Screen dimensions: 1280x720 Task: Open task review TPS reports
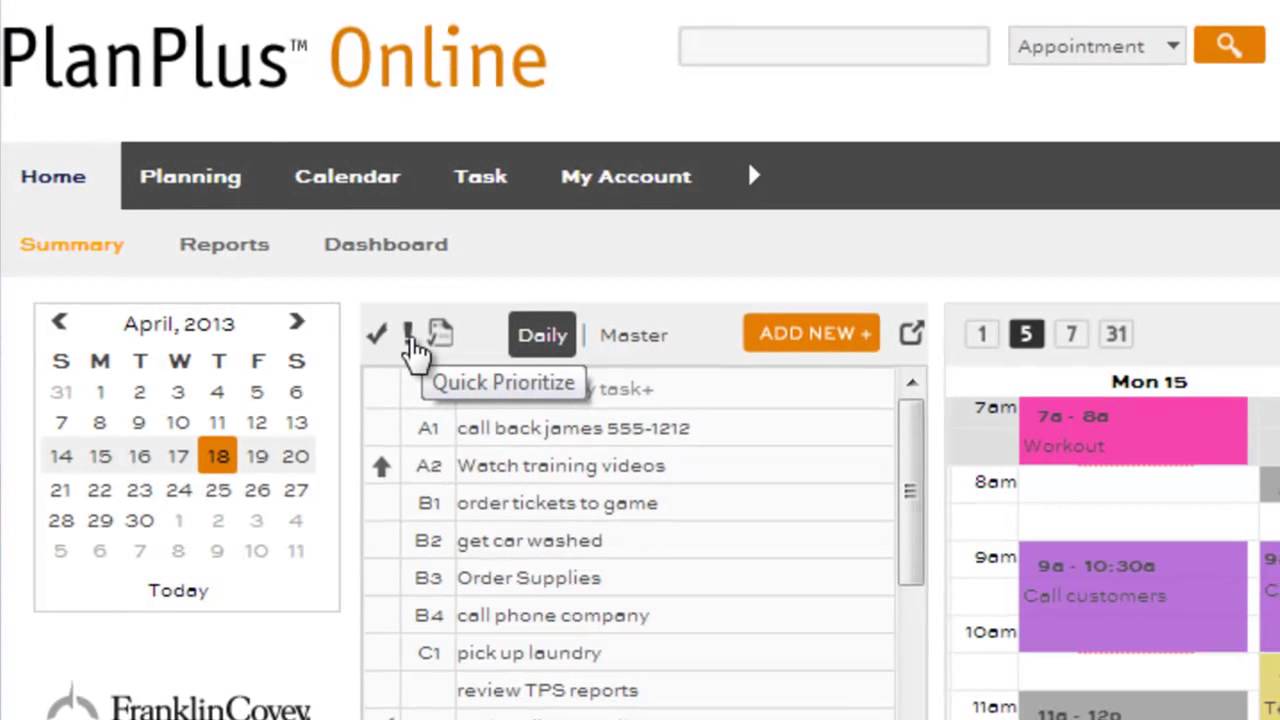[x=547, y=690]
